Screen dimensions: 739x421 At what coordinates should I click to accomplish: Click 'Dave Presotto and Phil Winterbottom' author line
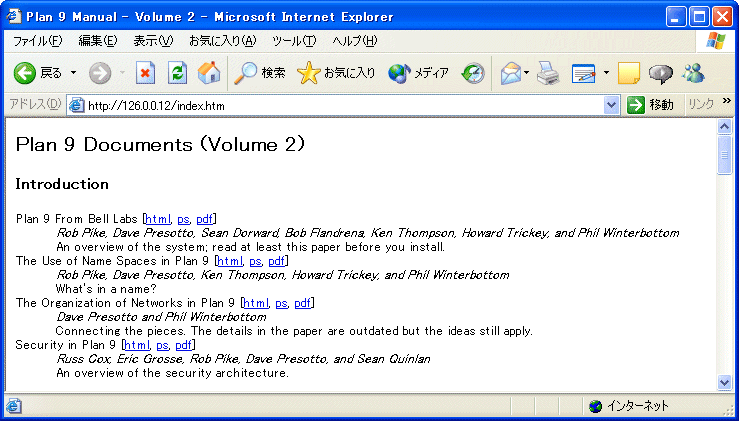(x=161, y=317)
